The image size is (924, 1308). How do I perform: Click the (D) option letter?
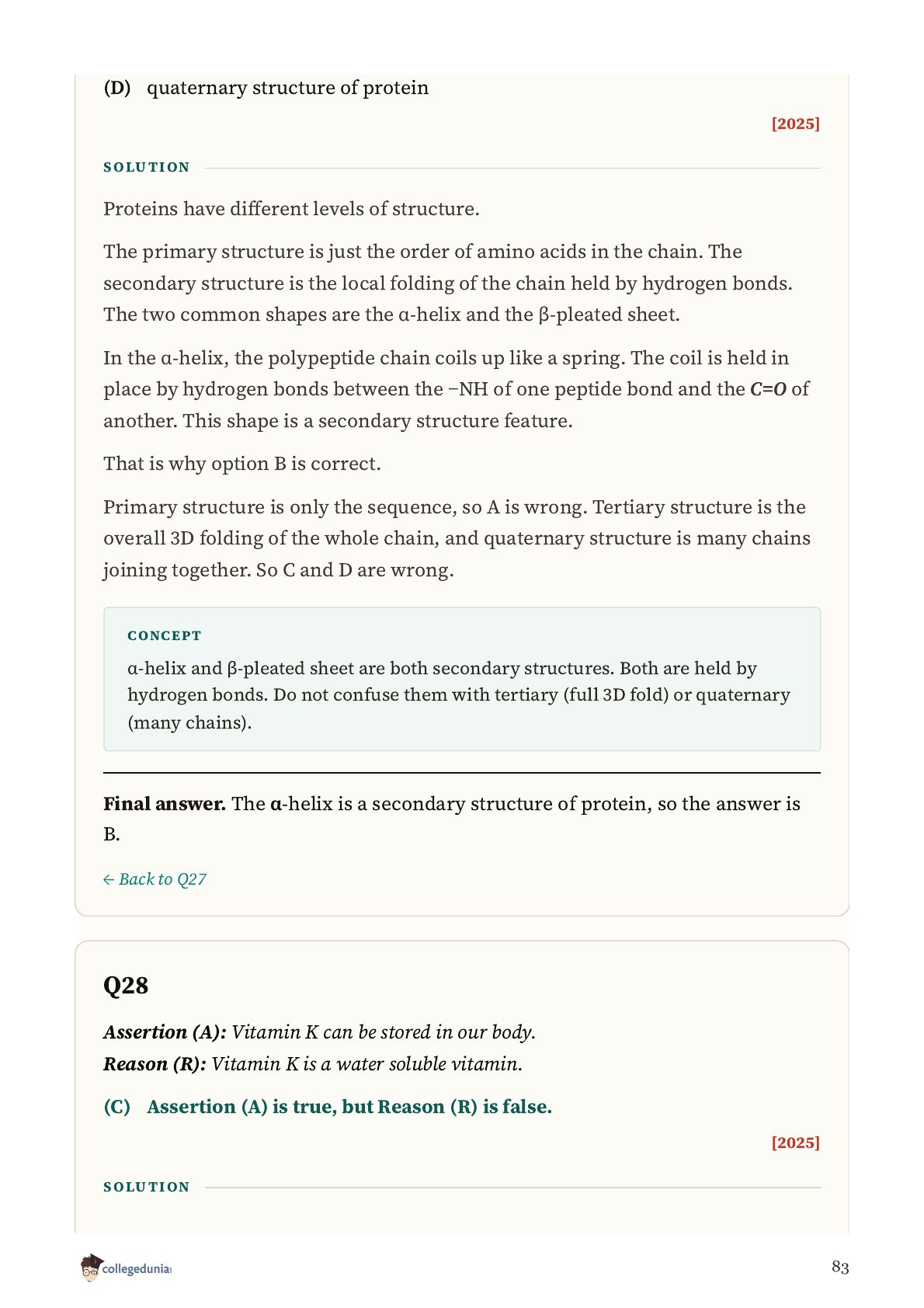(x=117, y=88)
